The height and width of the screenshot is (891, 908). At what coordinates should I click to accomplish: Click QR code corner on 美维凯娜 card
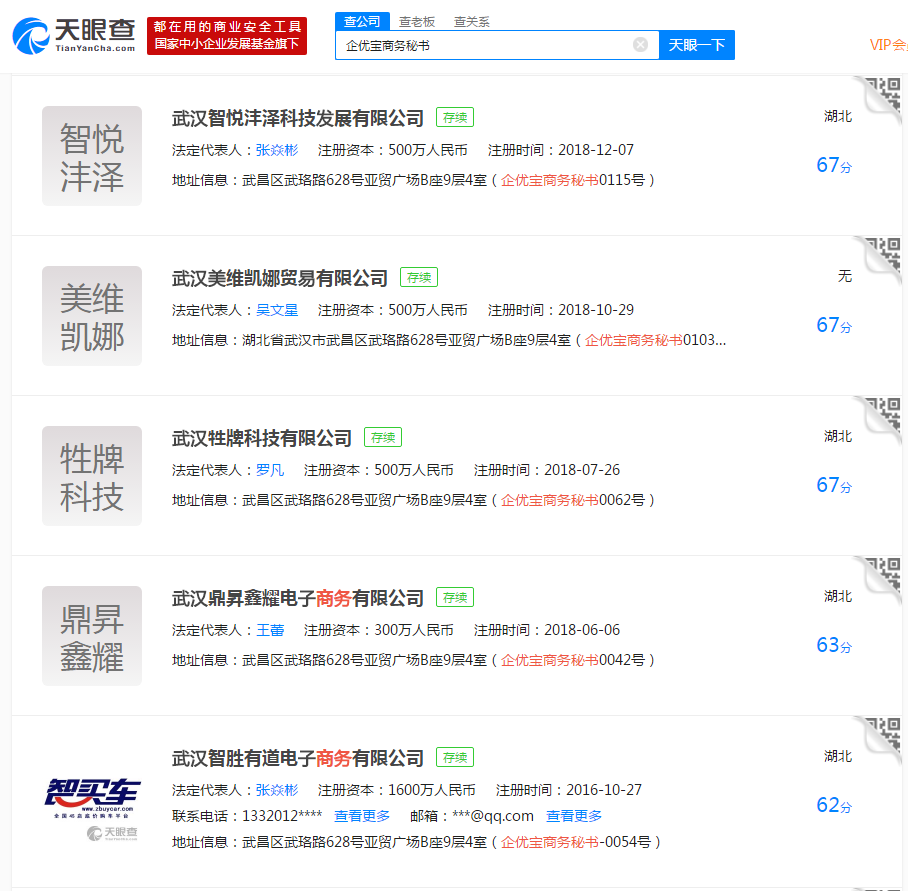coord(883,258)
